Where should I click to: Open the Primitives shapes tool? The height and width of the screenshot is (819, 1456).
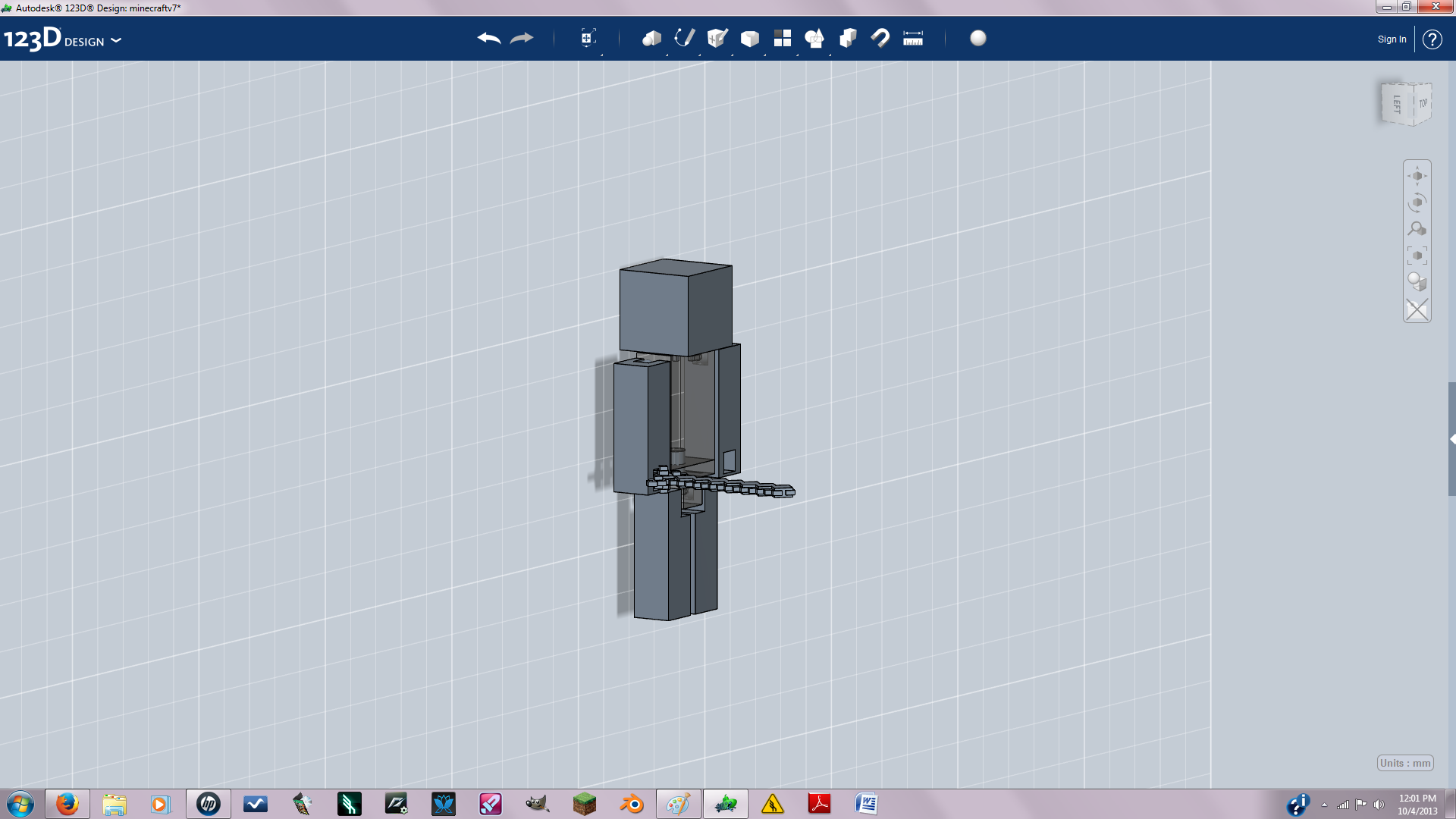tap(651, 38)
